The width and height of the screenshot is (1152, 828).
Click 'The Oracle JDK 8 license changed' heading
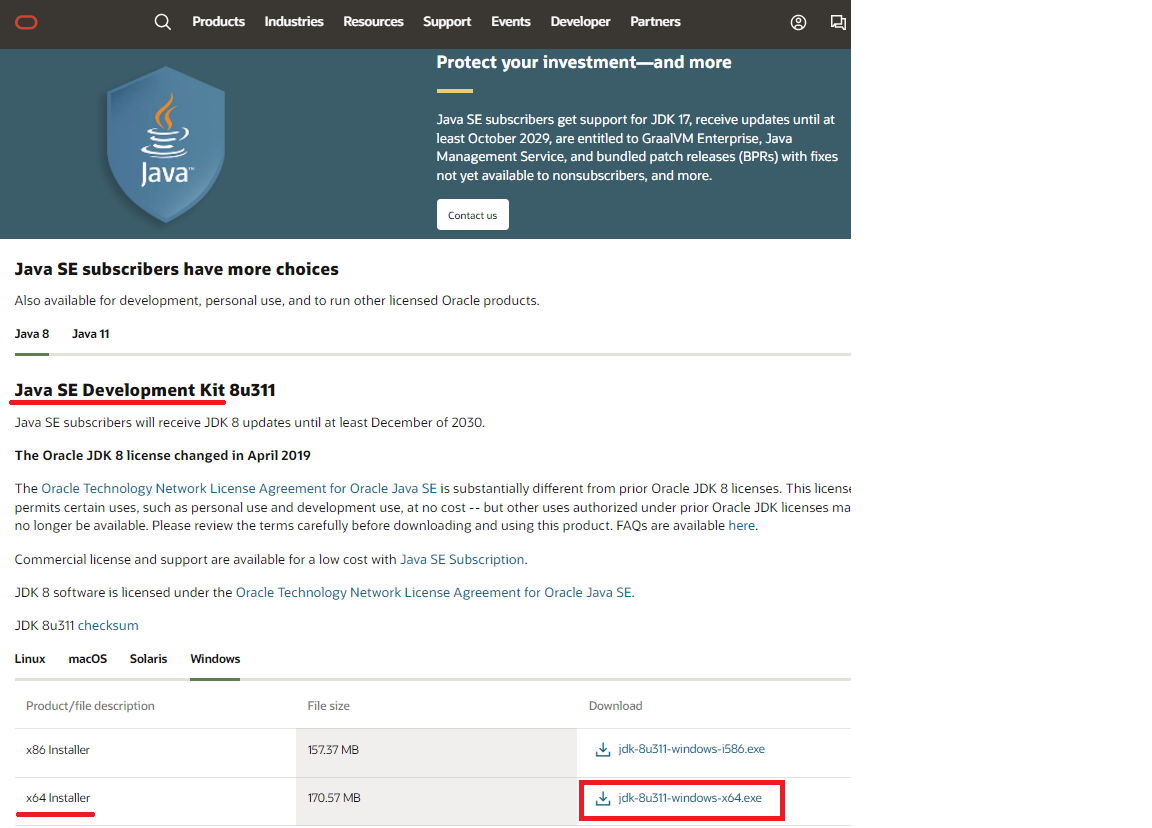pos(162,456)
